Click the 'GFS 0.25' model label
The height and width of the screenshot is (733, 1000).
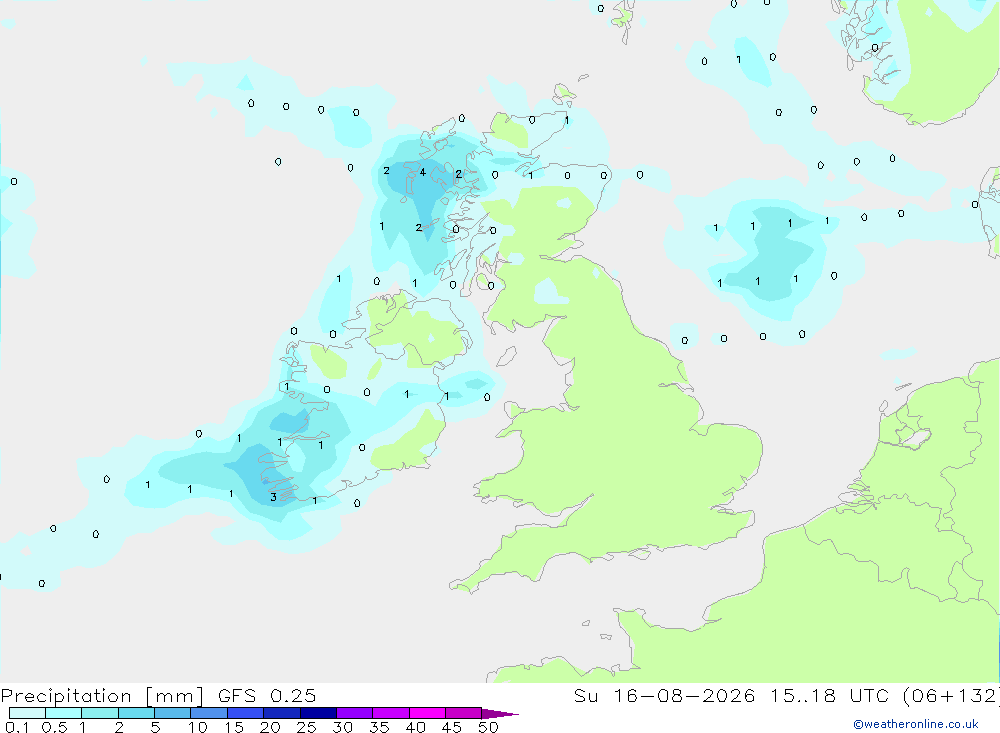[267, 695]
